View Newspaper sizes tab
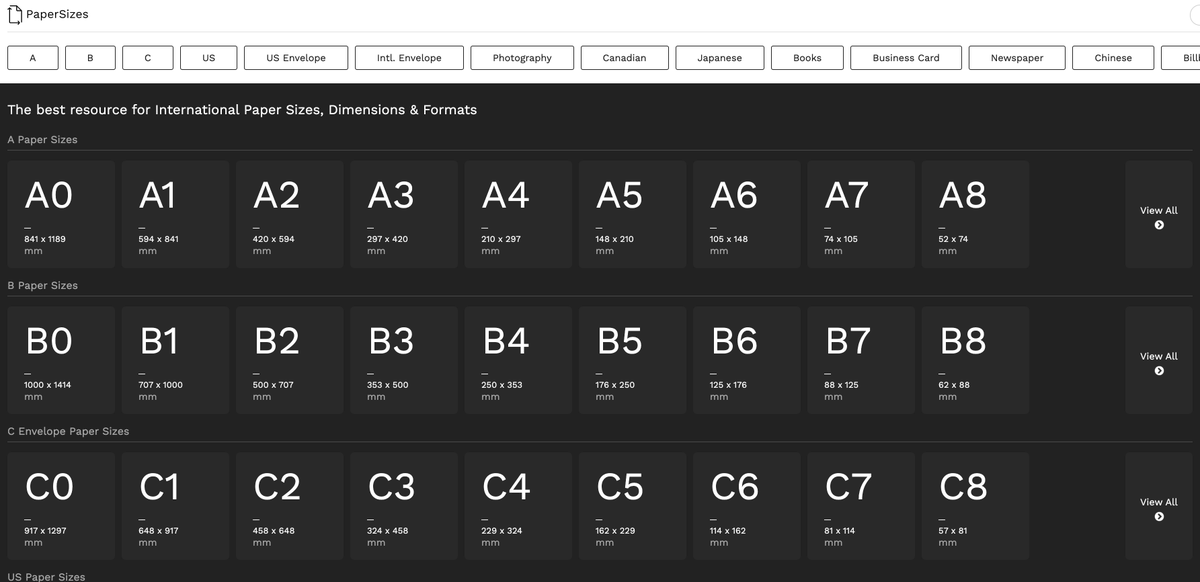This screenshot has width=1200, height=582. click(x=1017, y=58)
